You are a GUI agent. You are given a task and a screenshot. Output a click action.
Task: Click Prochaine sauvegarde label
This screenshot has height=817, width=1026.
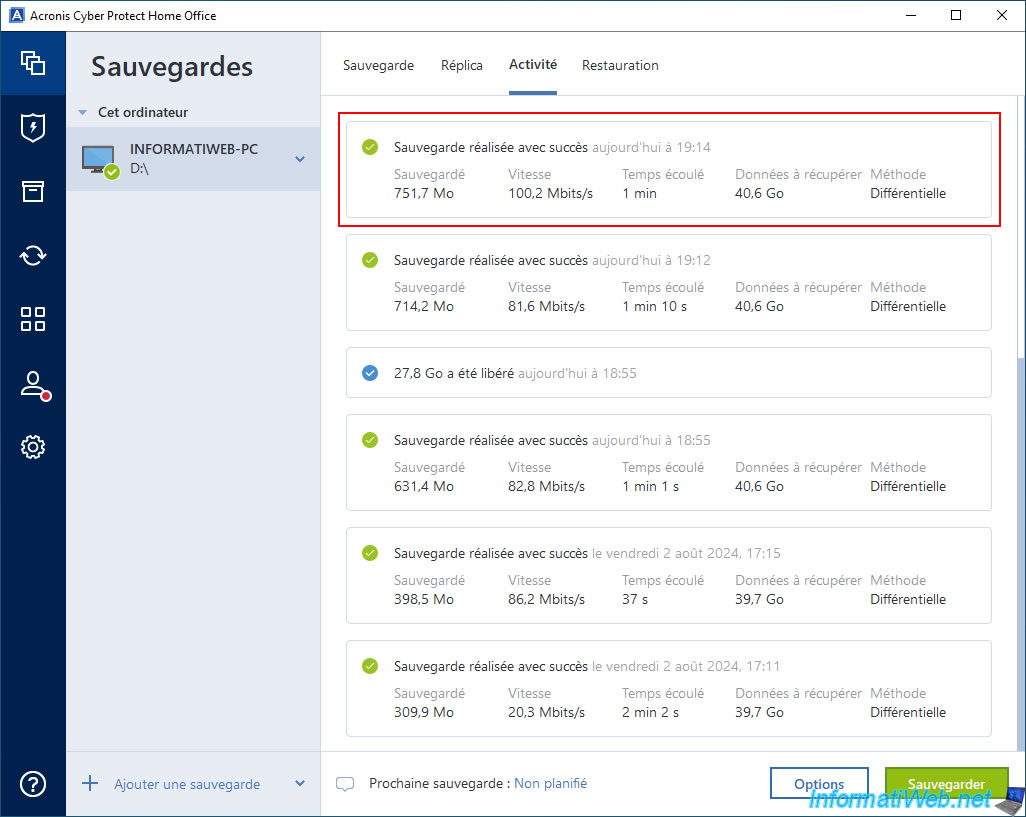[440, 783]
